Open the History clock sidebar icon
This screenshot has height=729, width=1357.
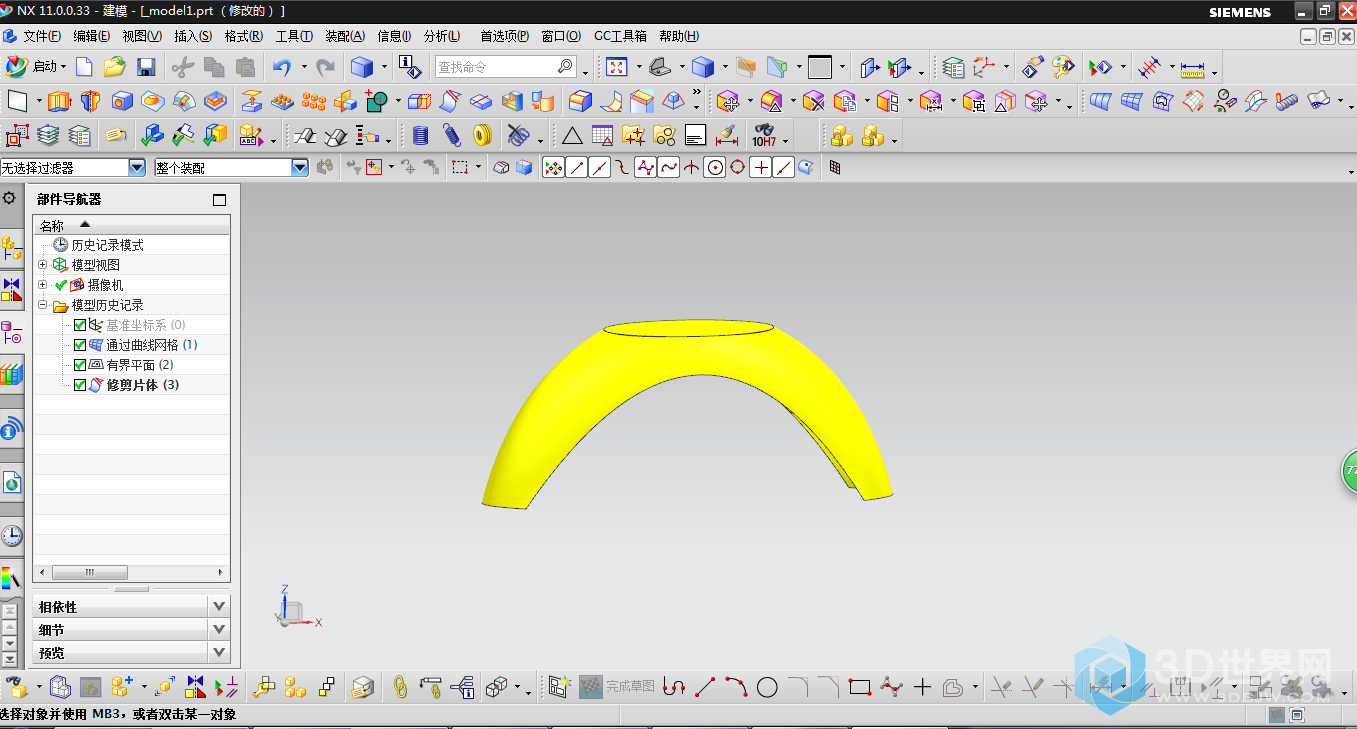(x=11, y=536)
